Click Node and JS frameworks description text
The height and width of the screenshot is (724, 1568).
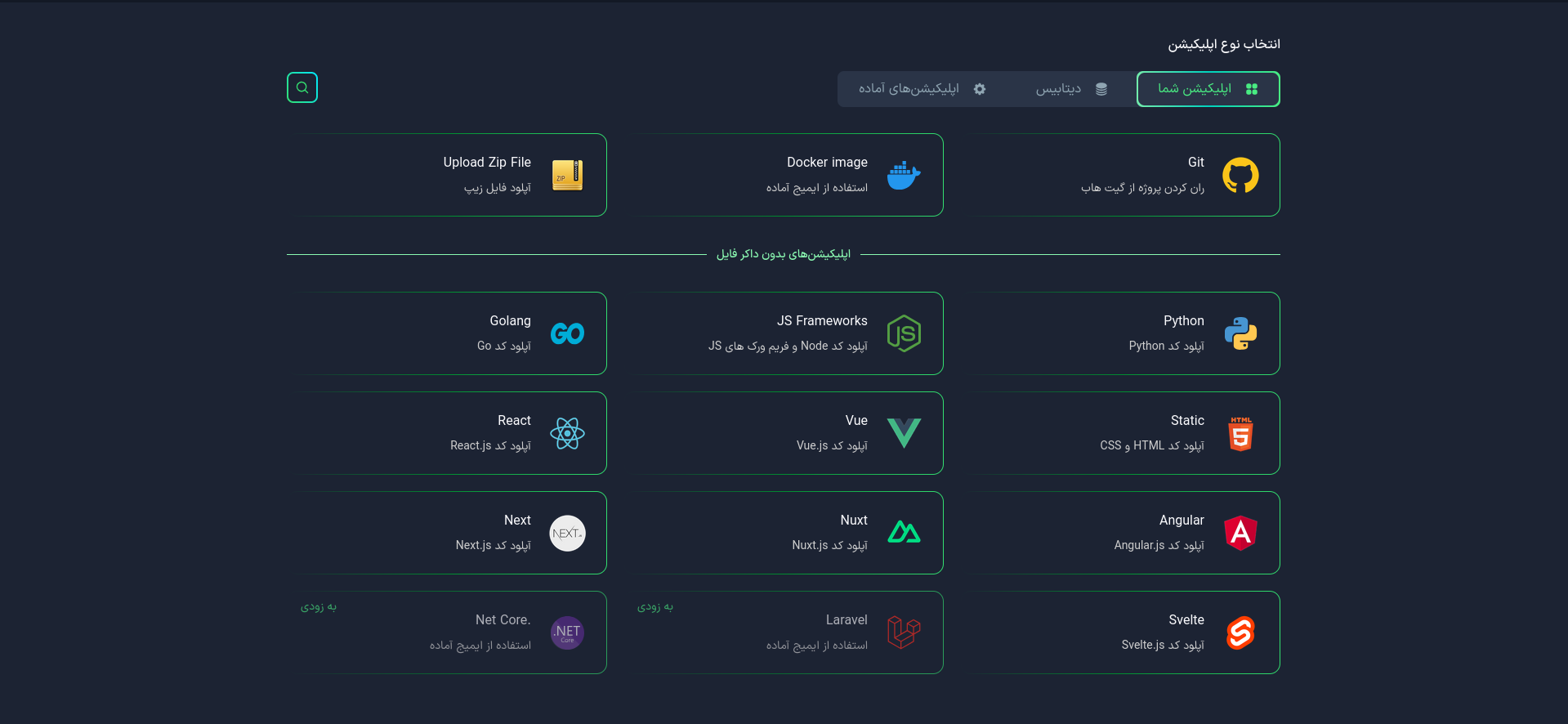(788, 346)
